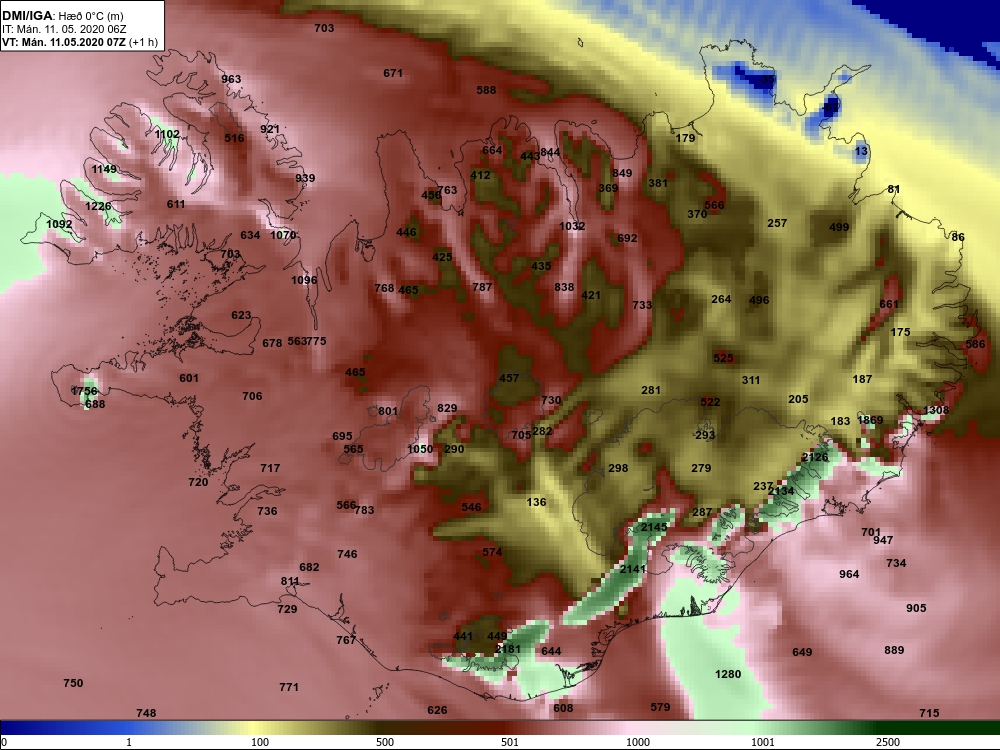Select the map value '1070'

point(283,235)
